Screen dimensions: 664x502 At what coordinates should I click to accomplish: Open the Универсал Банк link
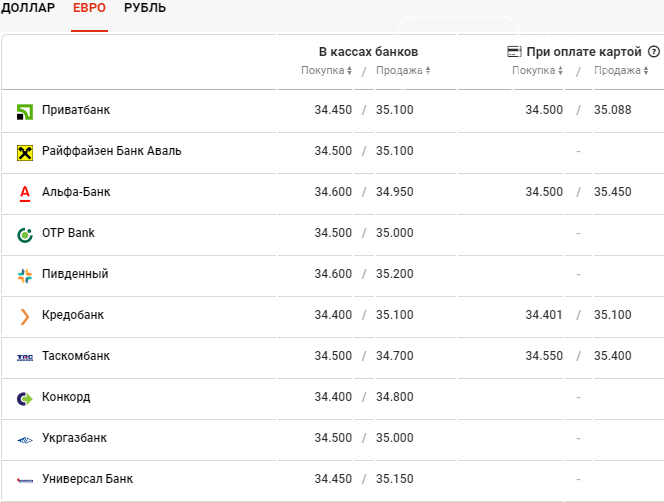[87, 479]
